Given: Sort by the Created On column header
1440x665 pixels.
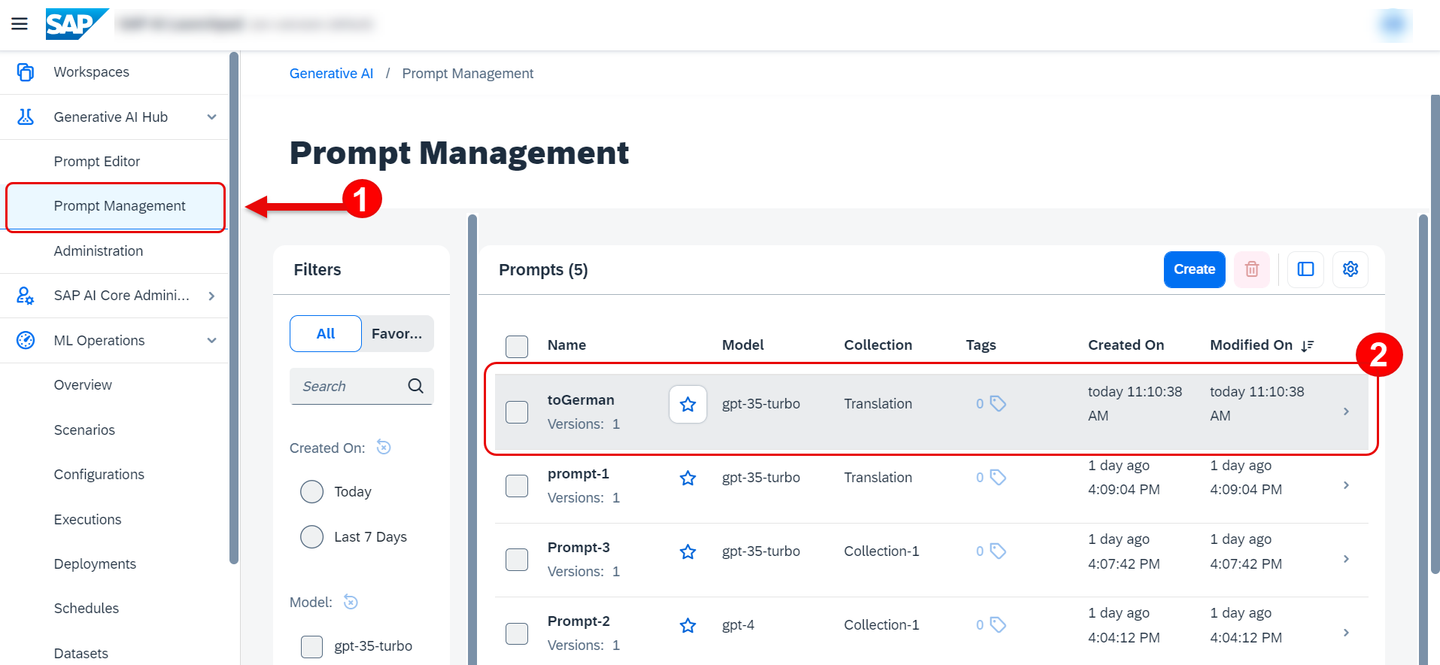Looking at the screenshot, I should 1126,345.
